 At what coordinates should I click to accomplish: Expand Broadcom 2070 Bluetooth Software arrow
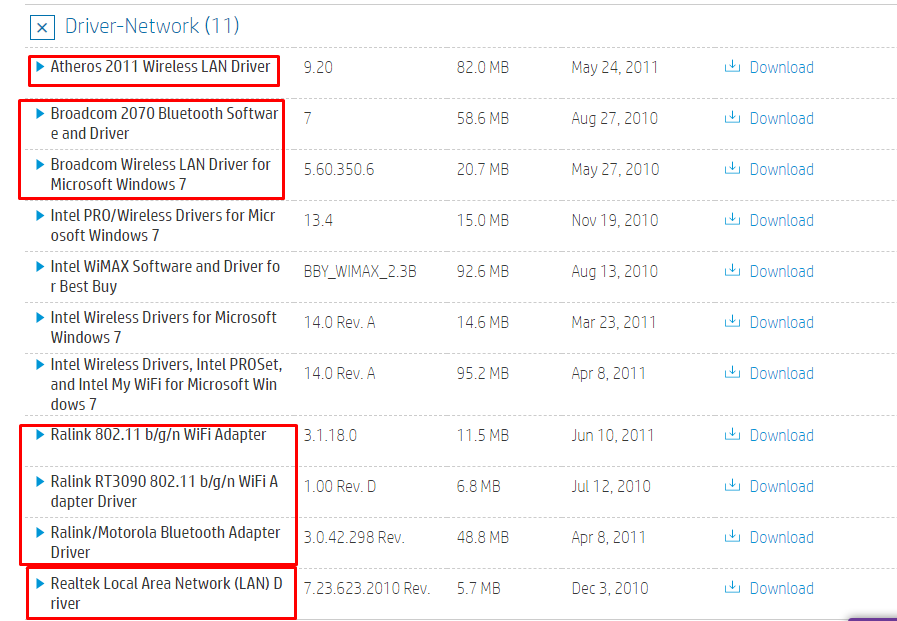(40, 113)
